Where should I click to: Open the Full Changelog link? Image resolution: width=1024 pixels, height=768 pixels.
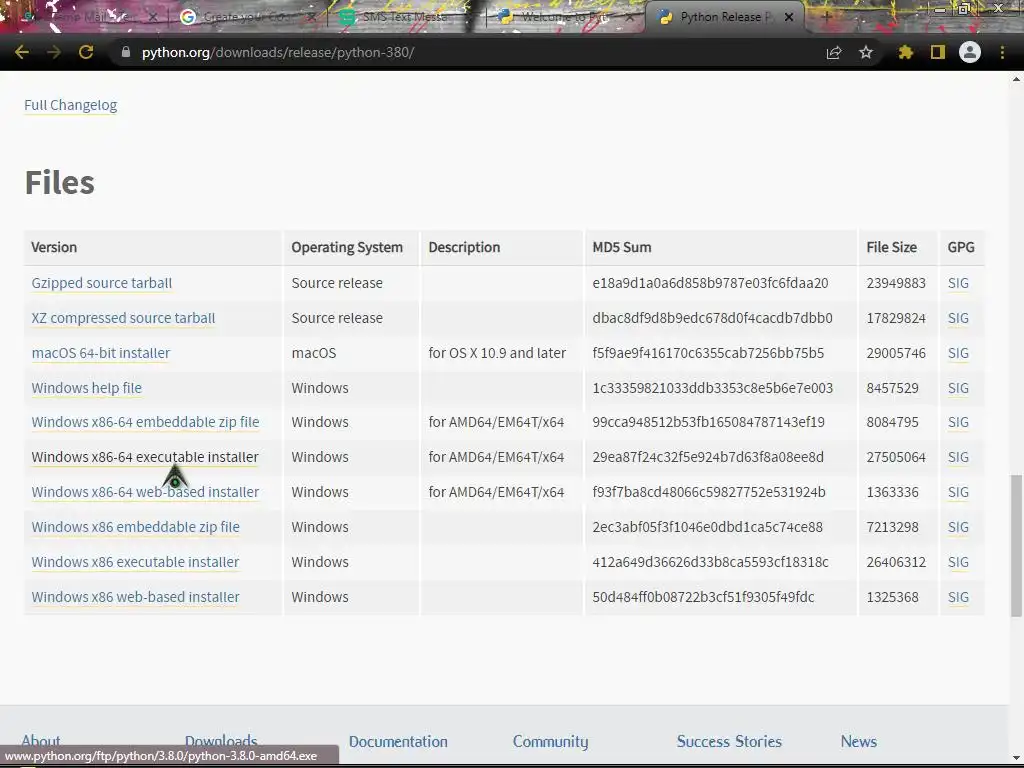tap(71, 105)
